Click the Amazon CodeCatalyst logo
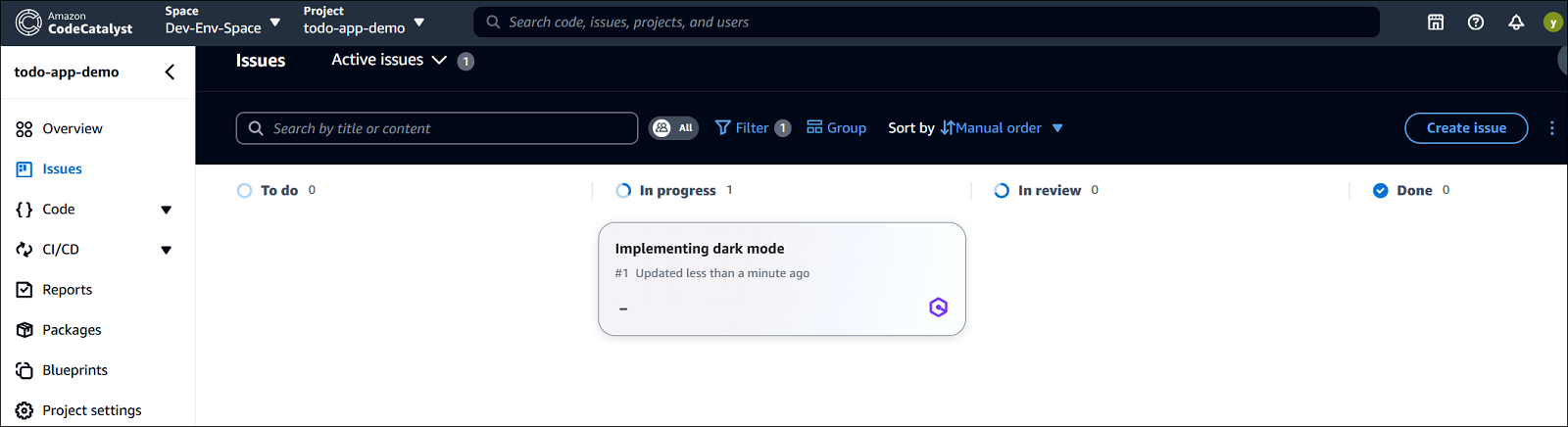1568x427 pixels. [73, 23]
